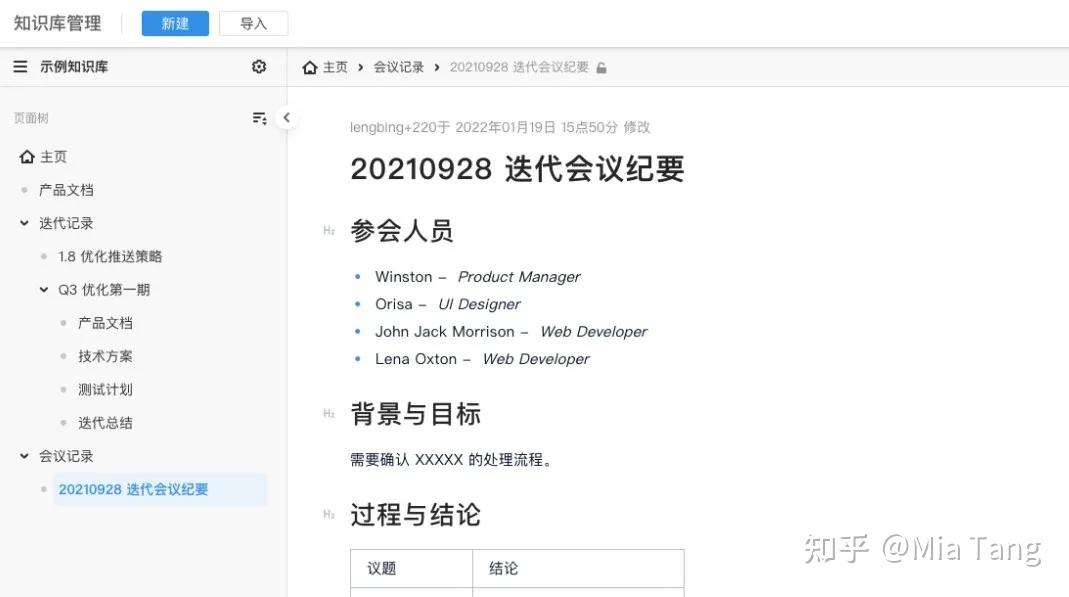This screenshot has height=597, width=1069.
Task: Collapse the Q3 优化第一期 section
Action: click(x=43, y=289)
